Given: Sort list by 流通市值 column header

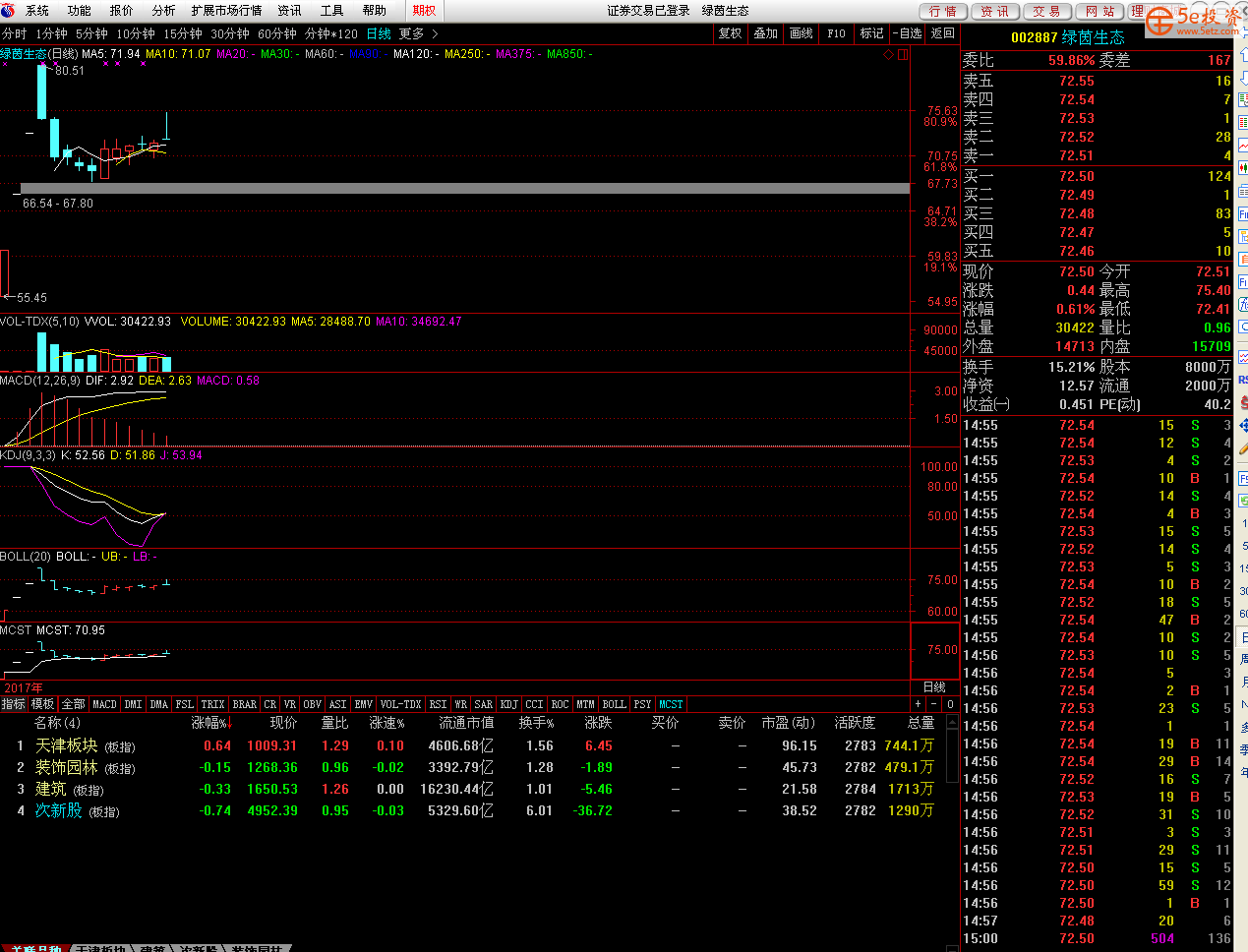Looking at the screenshot, I should 466,723.
